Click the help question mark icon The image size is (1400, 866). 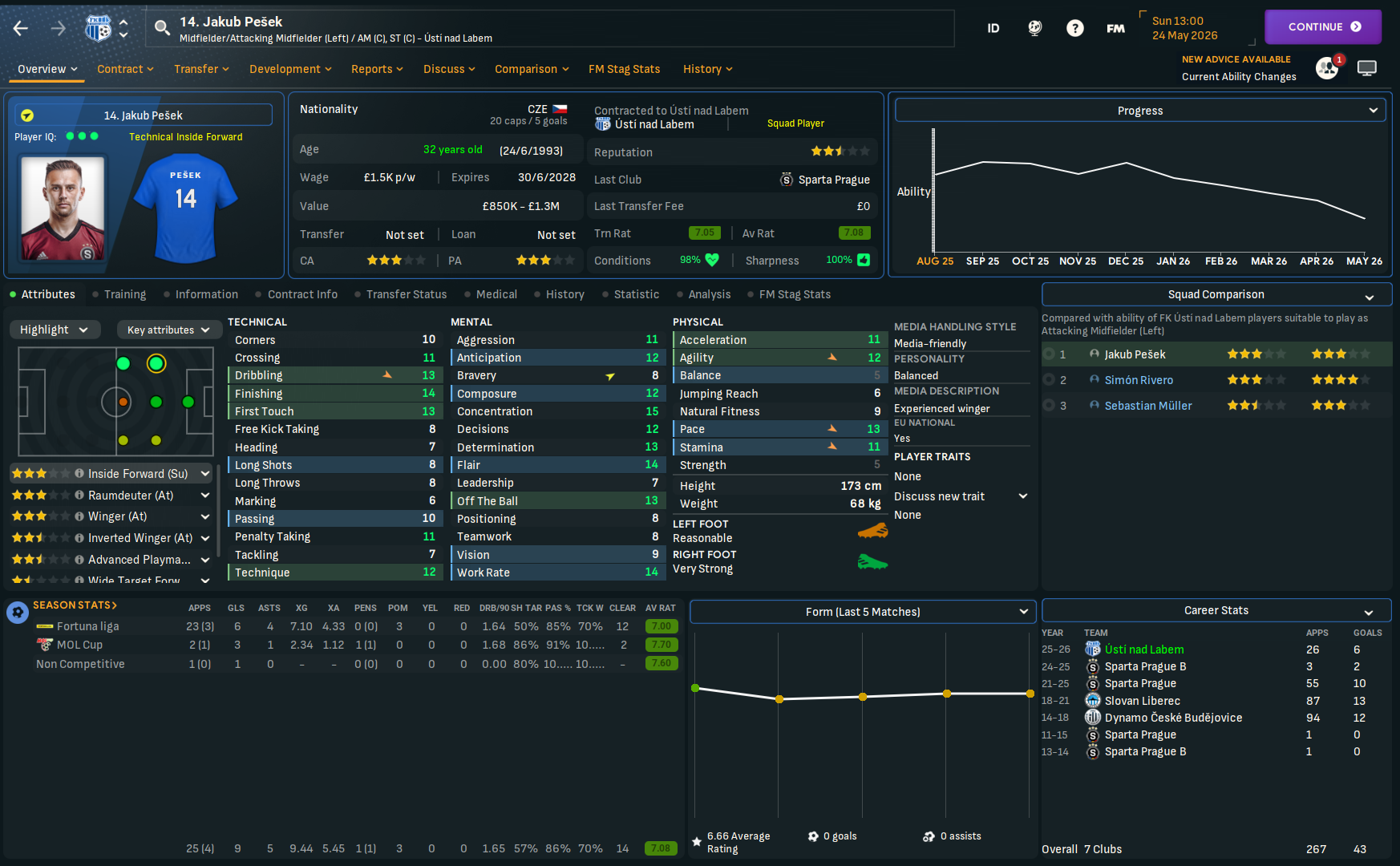tap(1074, 28)
